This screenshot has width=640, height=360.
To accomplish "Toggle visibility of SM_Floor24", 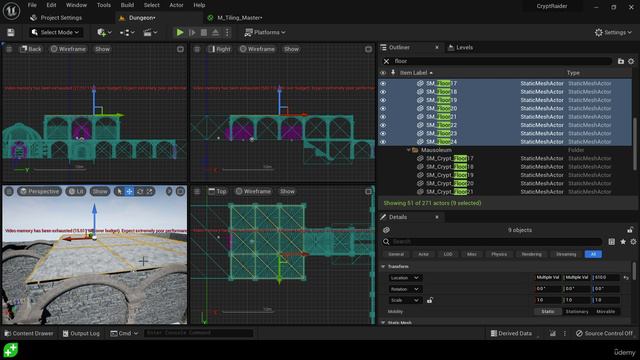I will pos(383,142).
